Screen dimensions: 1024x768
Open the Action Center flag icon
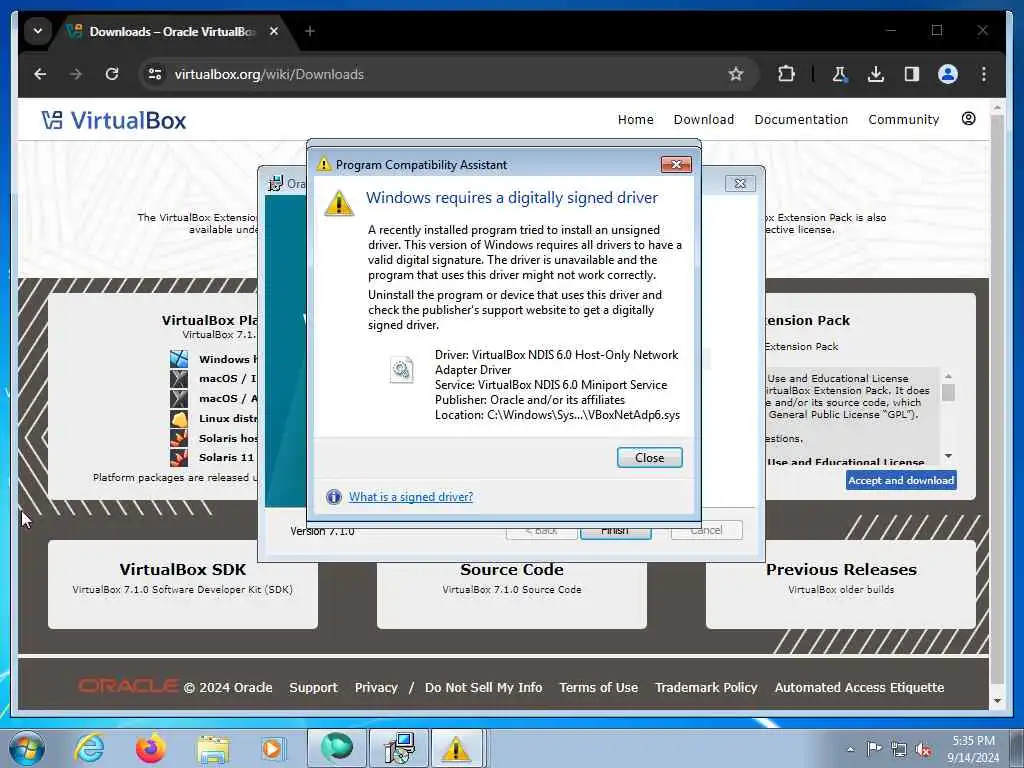874,748
